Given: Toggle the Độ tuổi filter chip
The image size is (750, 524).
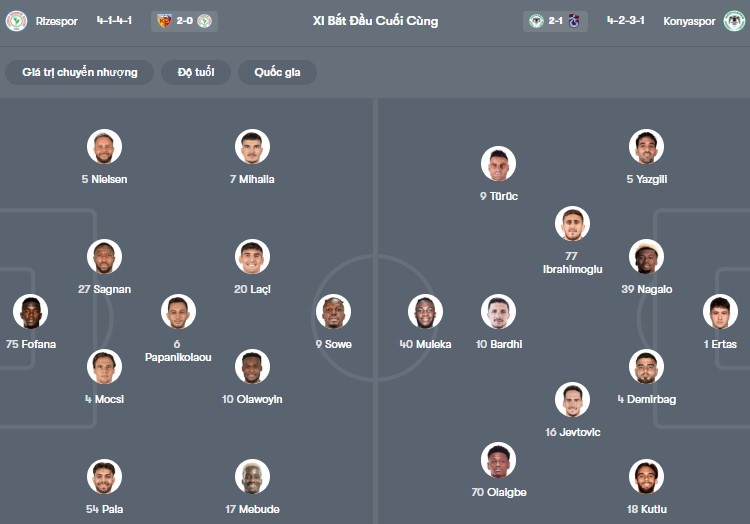Looking at the screenshot, I should coord(196,72).
